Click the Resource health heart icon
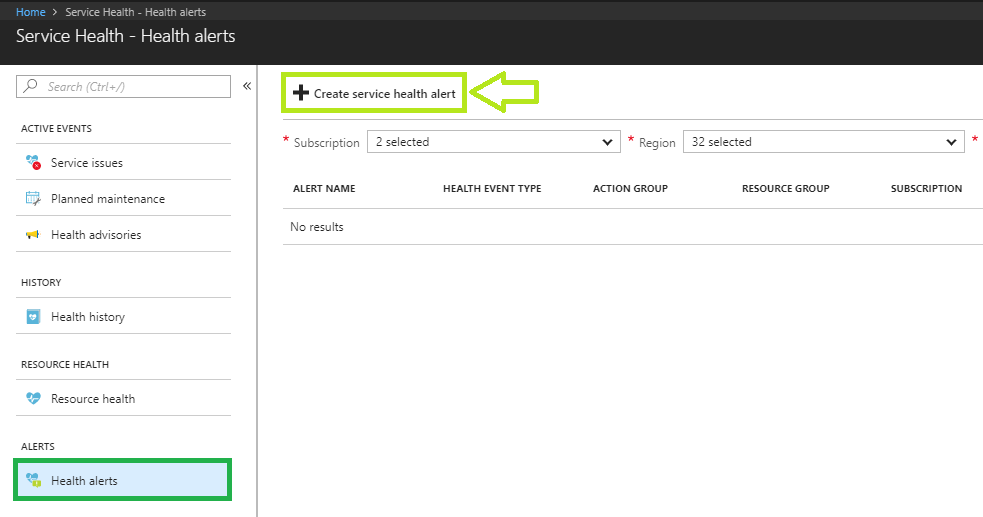The height and width of the screenshot is (517, 983). pos(33,398)
